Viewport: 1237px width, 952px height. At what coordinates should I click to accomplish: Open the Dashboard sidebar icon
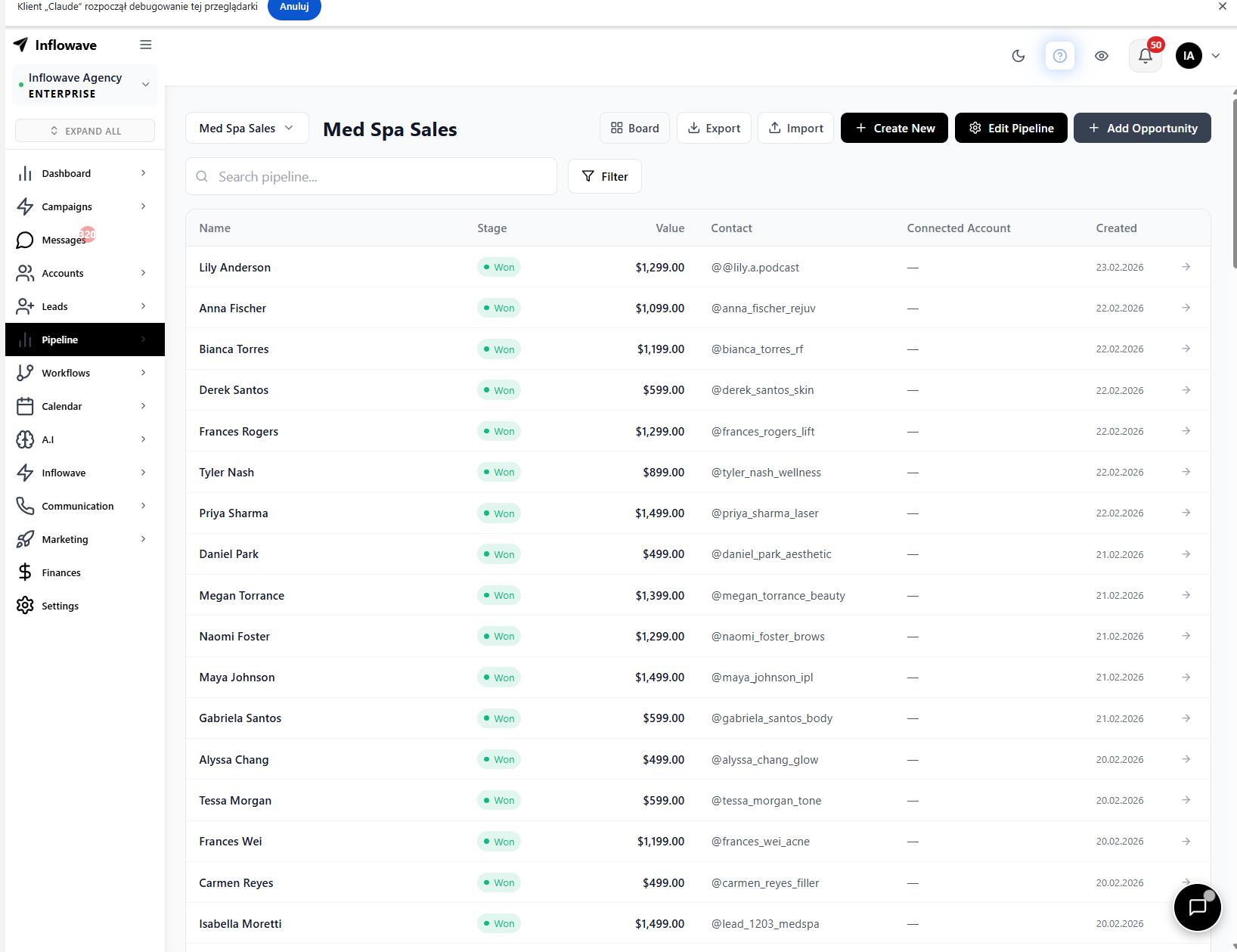click(25, 173)
